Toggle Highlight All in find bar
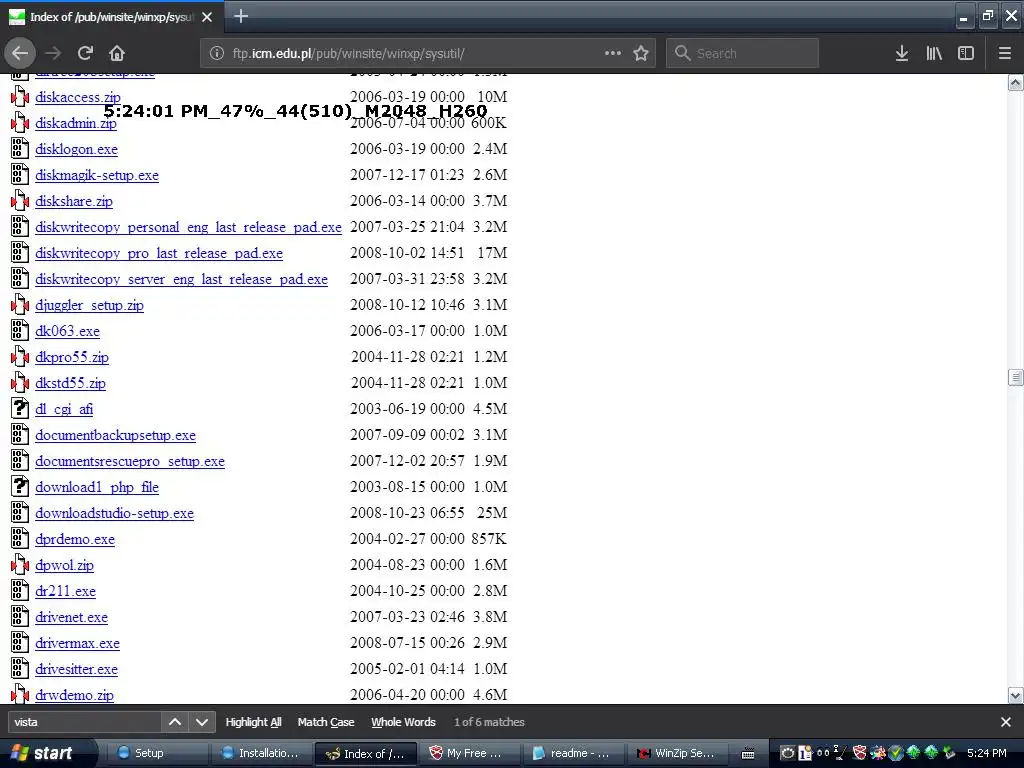 pyautogui.click(x=253, y=722)
